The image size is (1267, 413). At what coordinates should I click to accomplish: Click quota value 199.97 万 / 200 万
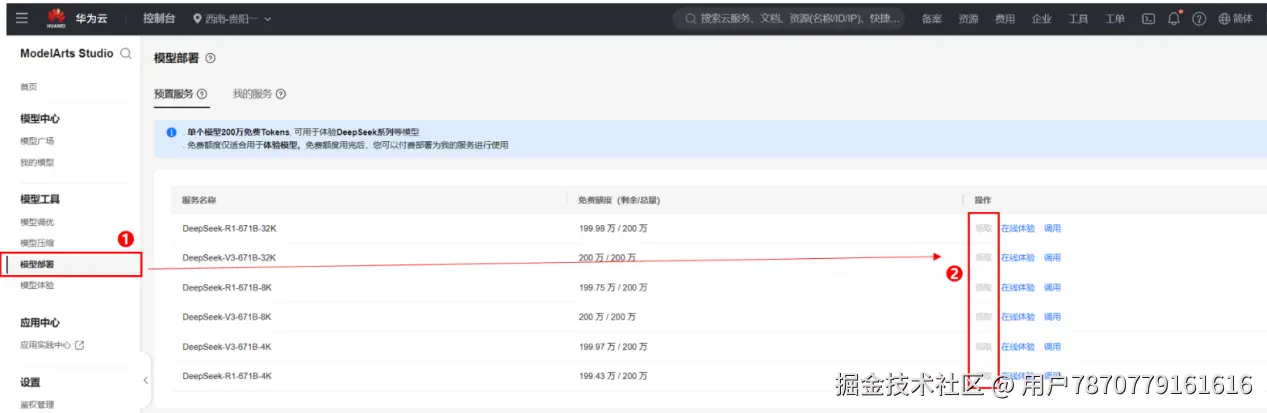[x=613, y=347]
